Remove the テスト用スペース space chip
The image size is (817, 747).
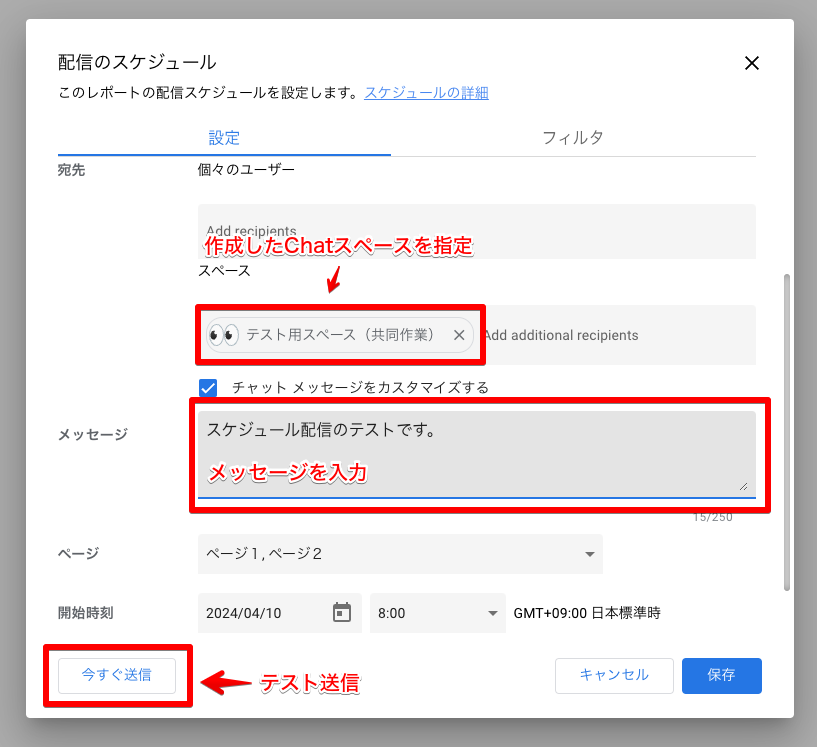click(459, 335)
